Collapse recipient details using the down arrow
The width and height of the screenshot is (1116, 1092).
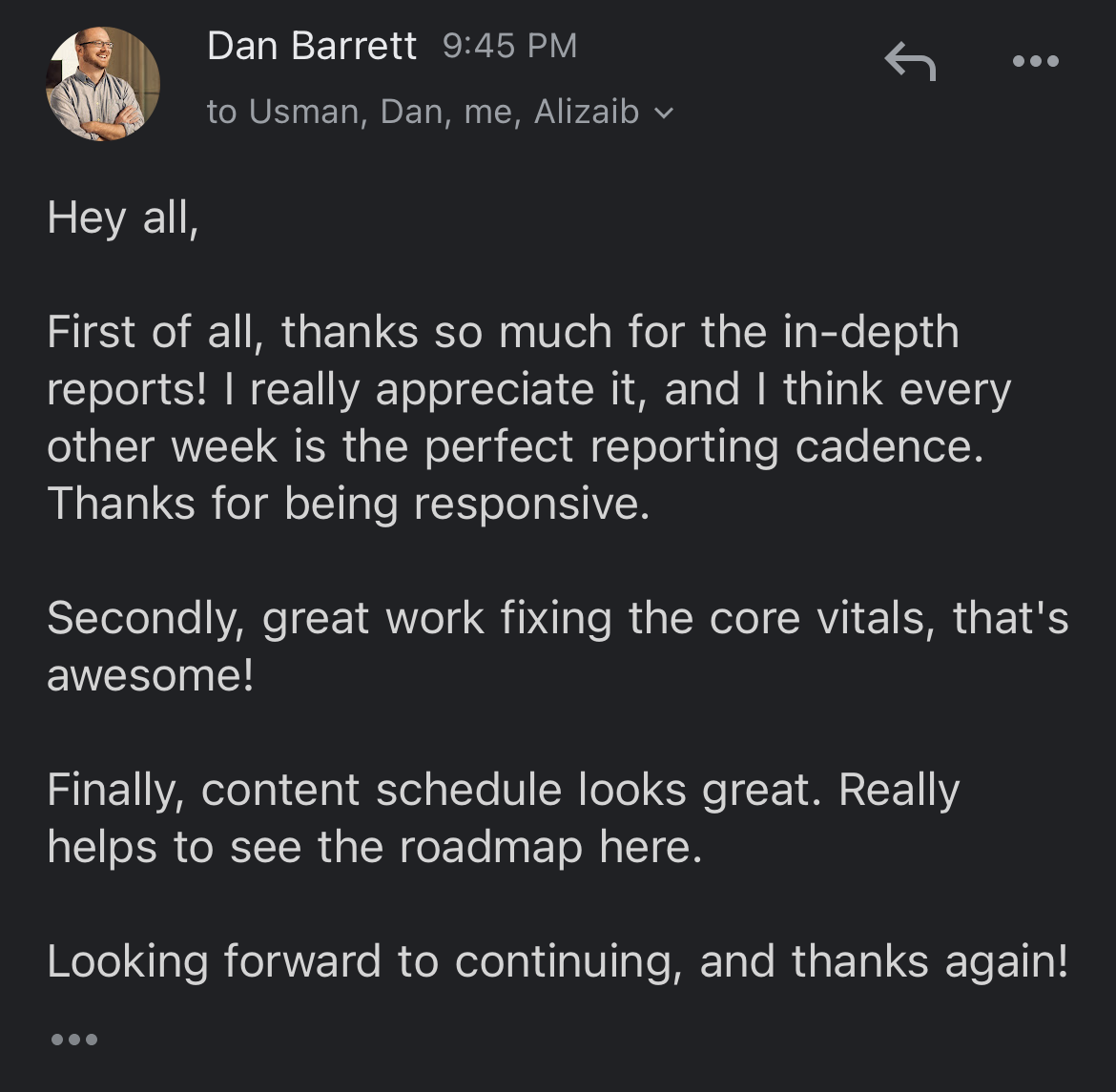(665, 112)
